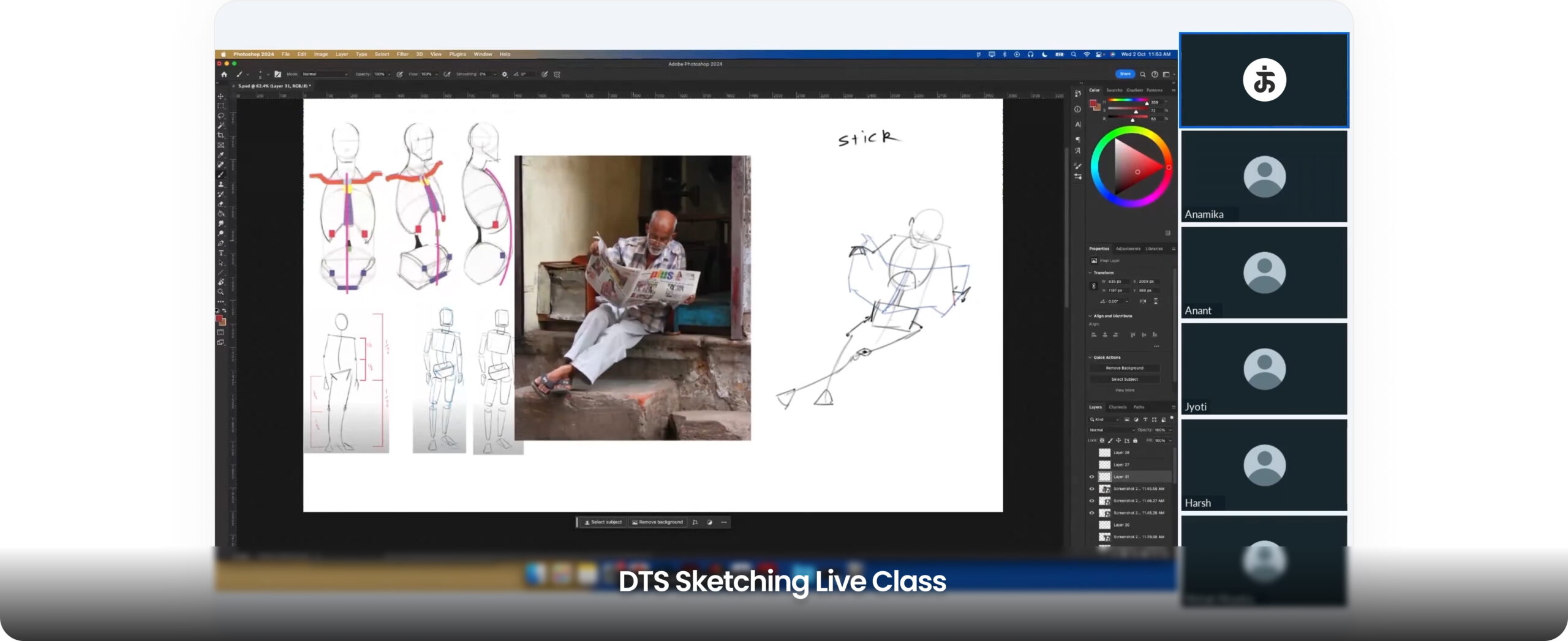Open the blending Mode dropdown in options bar
This screenshot has width=1568, height=641.
point(325,74)
